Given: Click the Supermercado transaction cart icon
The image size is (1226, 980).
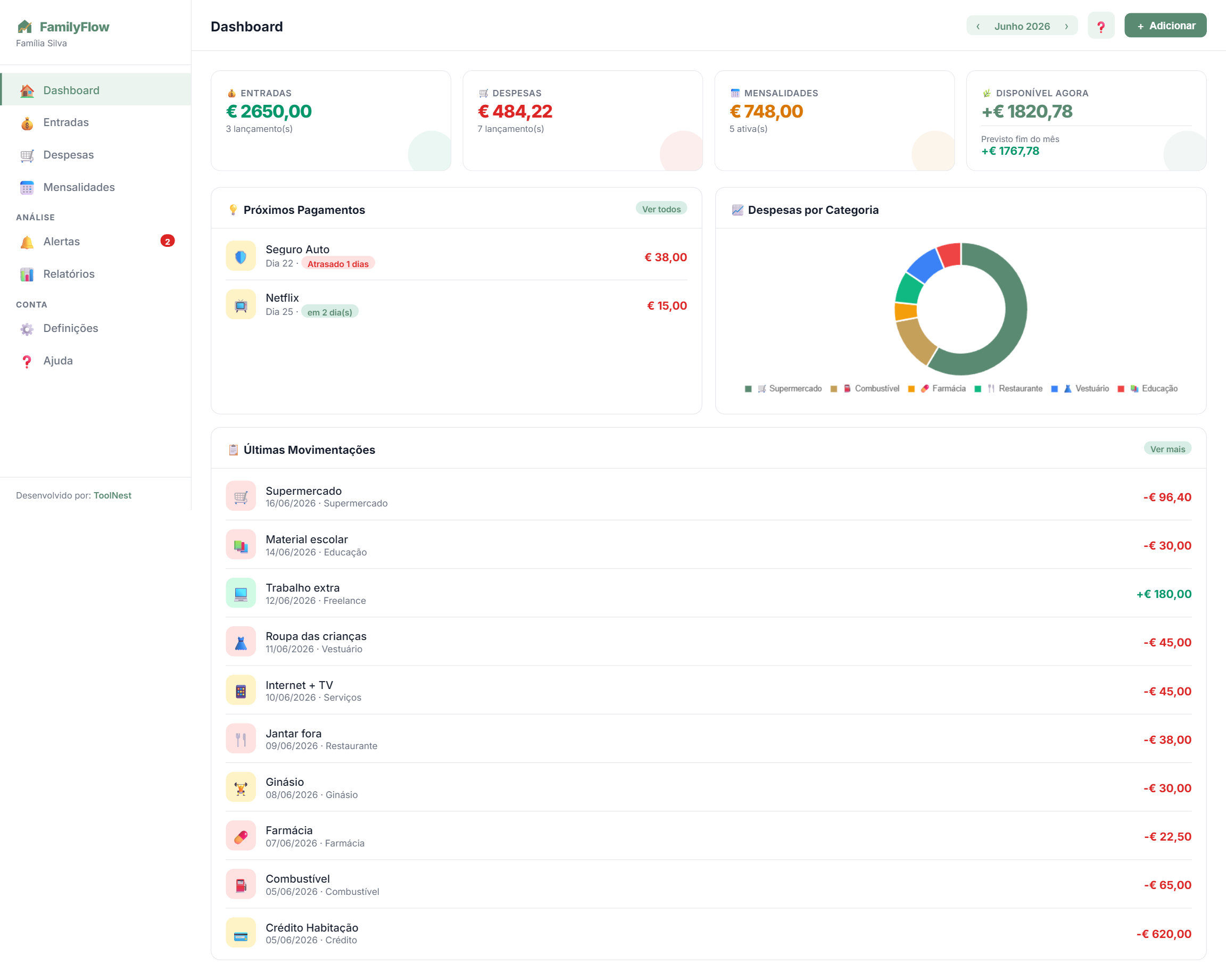Looking at the screenshot, I should coord(241,496).
